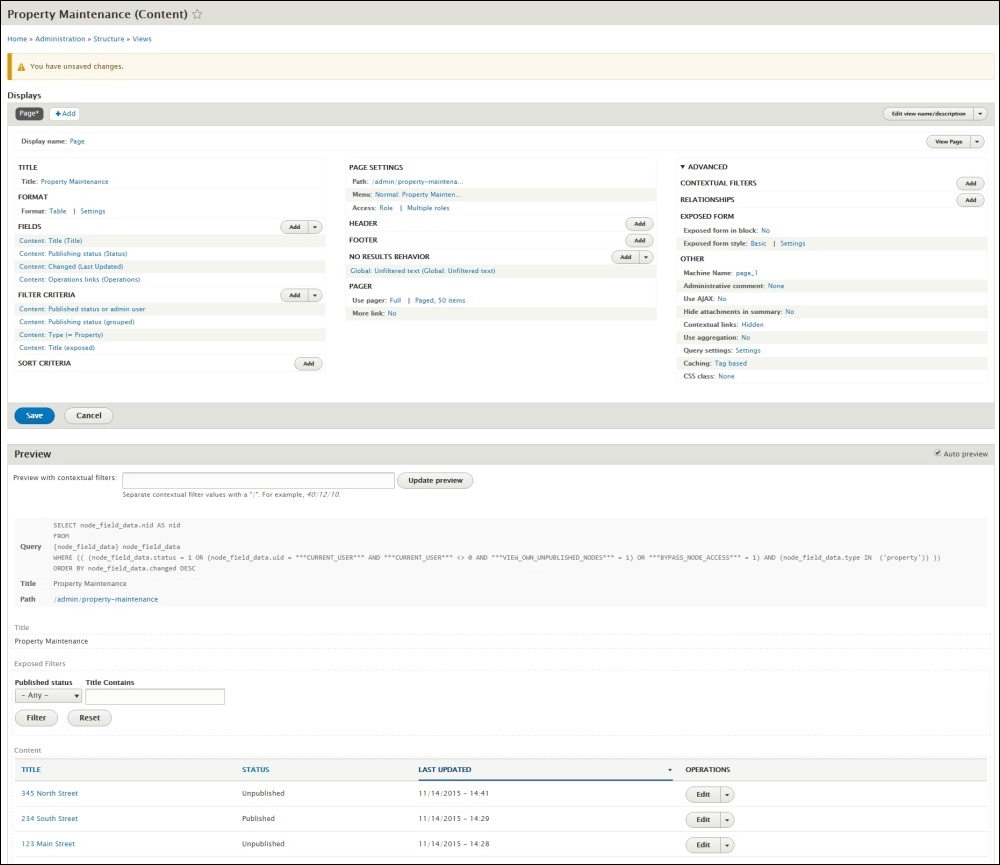Add a relationship

[971, 200]
